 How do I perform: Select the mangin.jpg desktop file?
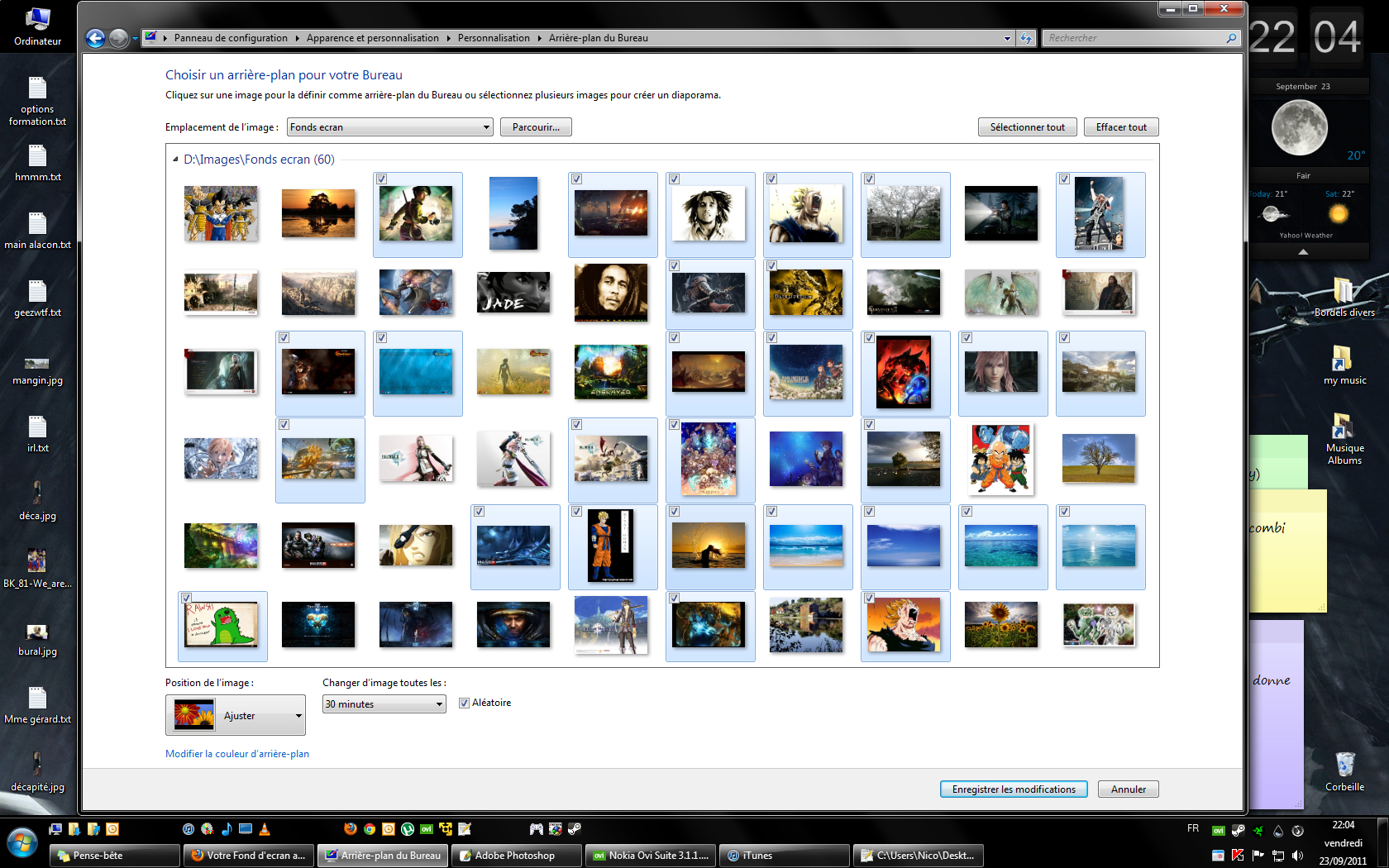click(x=38, y=370)
